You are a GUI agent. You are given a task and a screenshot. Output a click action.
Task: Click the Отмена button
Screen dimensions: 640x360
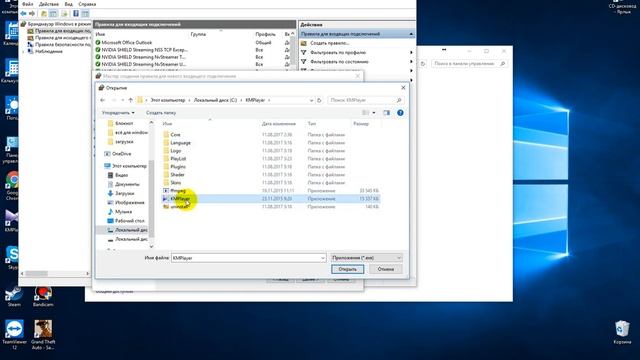386,269
